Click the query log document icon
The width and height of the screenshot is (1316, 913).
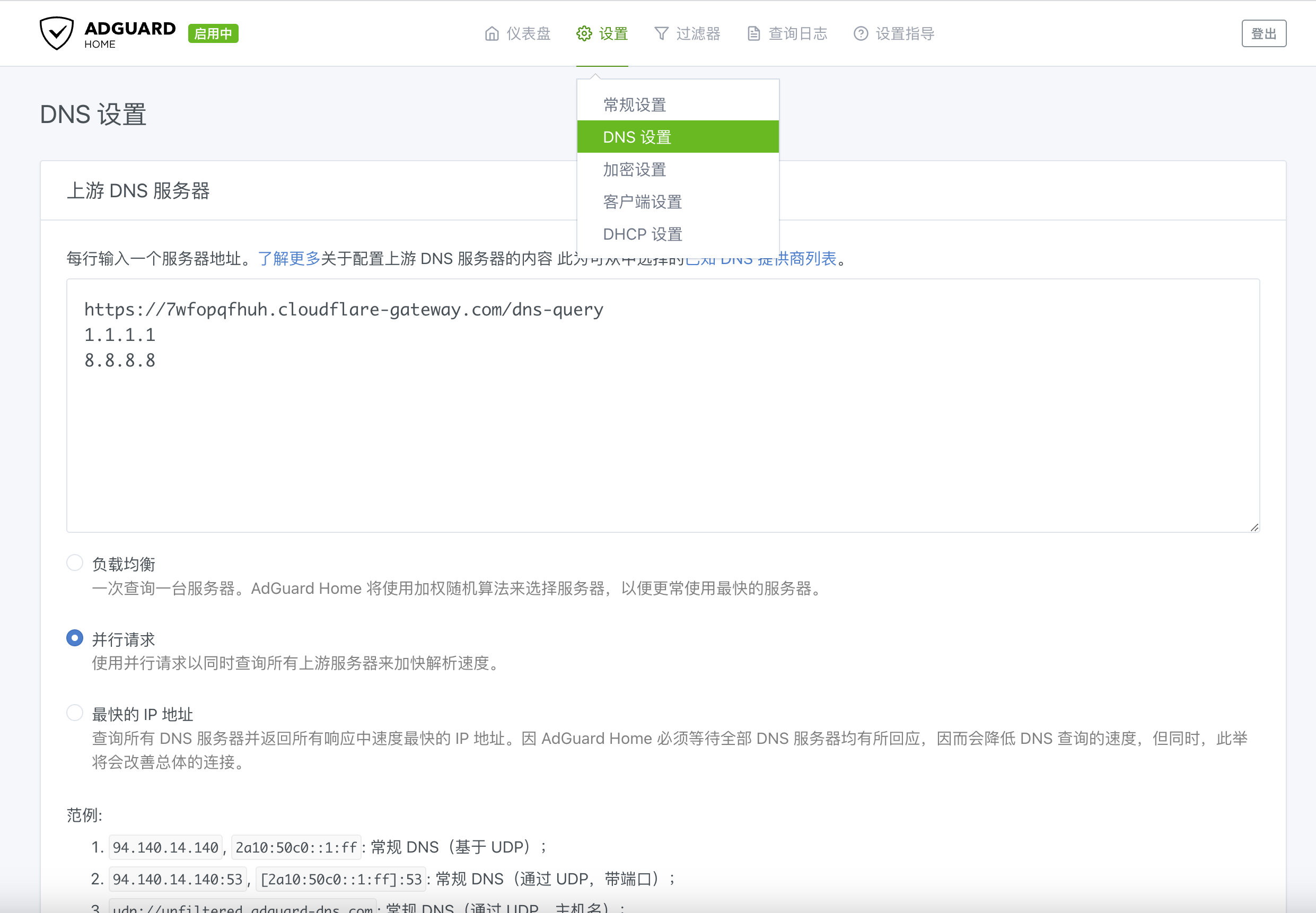point(754,34)
